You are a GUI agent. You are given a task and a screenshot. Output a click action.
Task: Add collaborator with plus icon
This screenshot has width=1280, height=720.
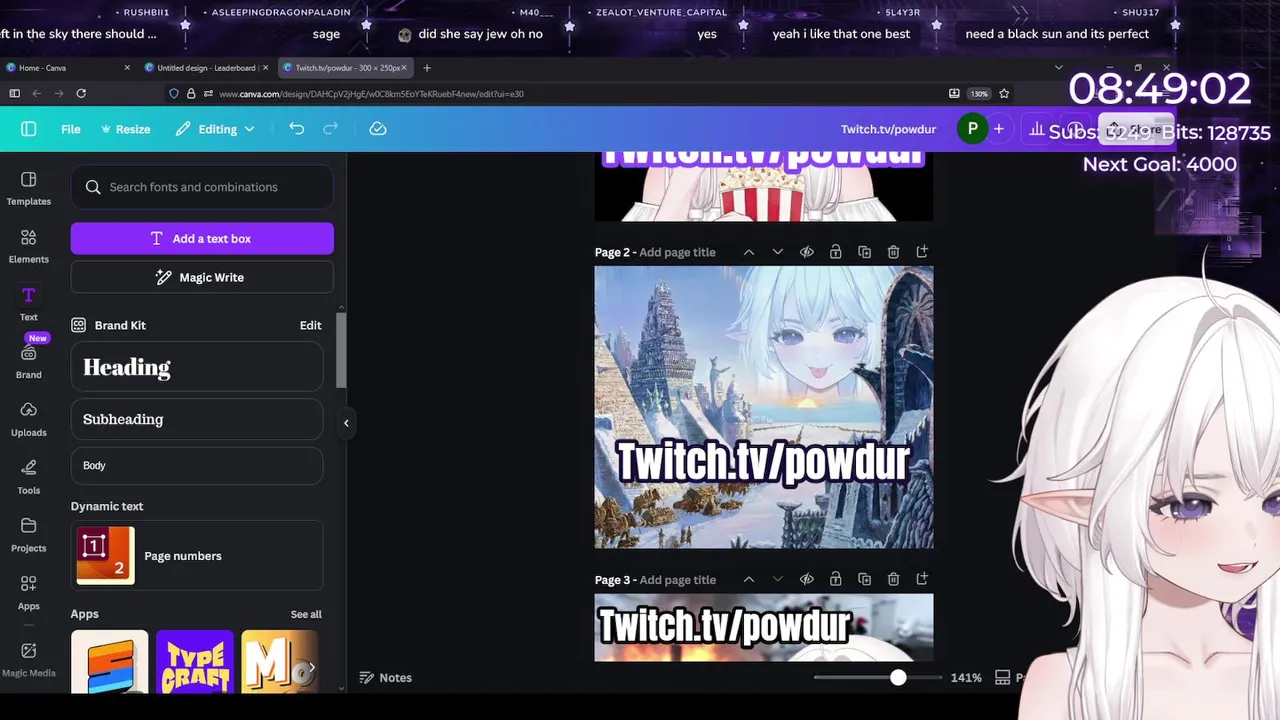click(x=998, y=129)
